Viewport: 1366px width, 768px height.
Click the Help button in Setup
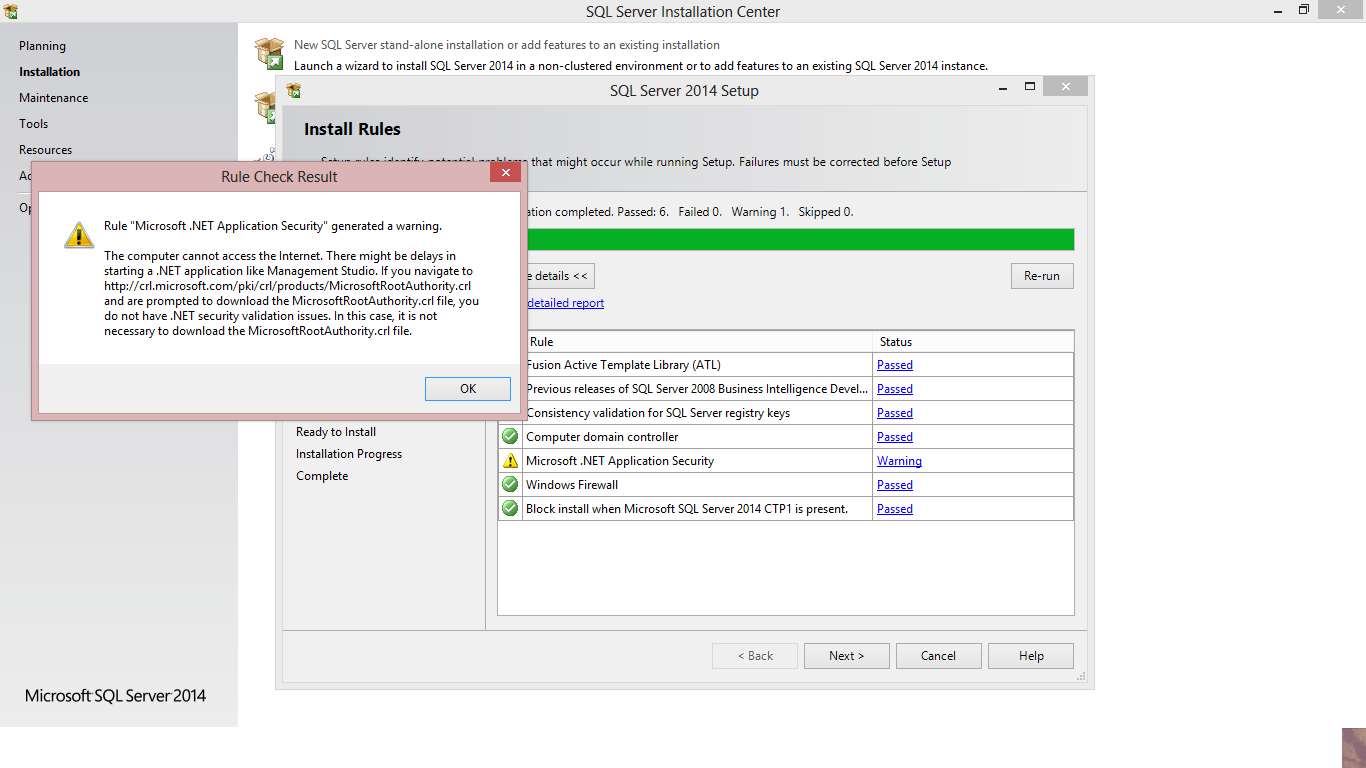tap(1031, 656)
